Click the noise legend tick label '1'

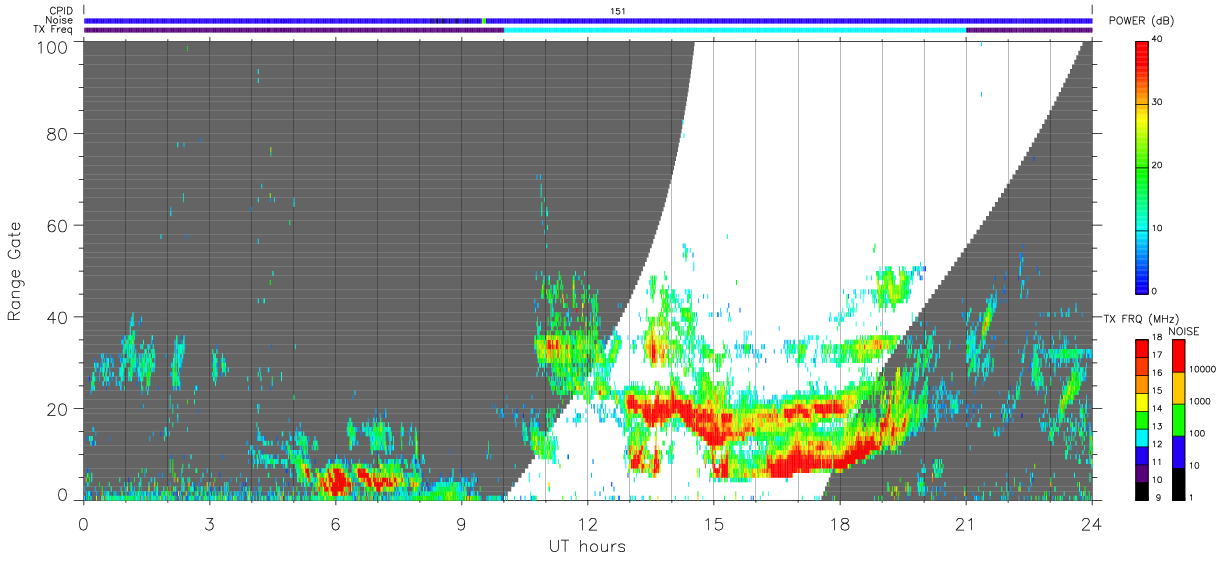1192,497
